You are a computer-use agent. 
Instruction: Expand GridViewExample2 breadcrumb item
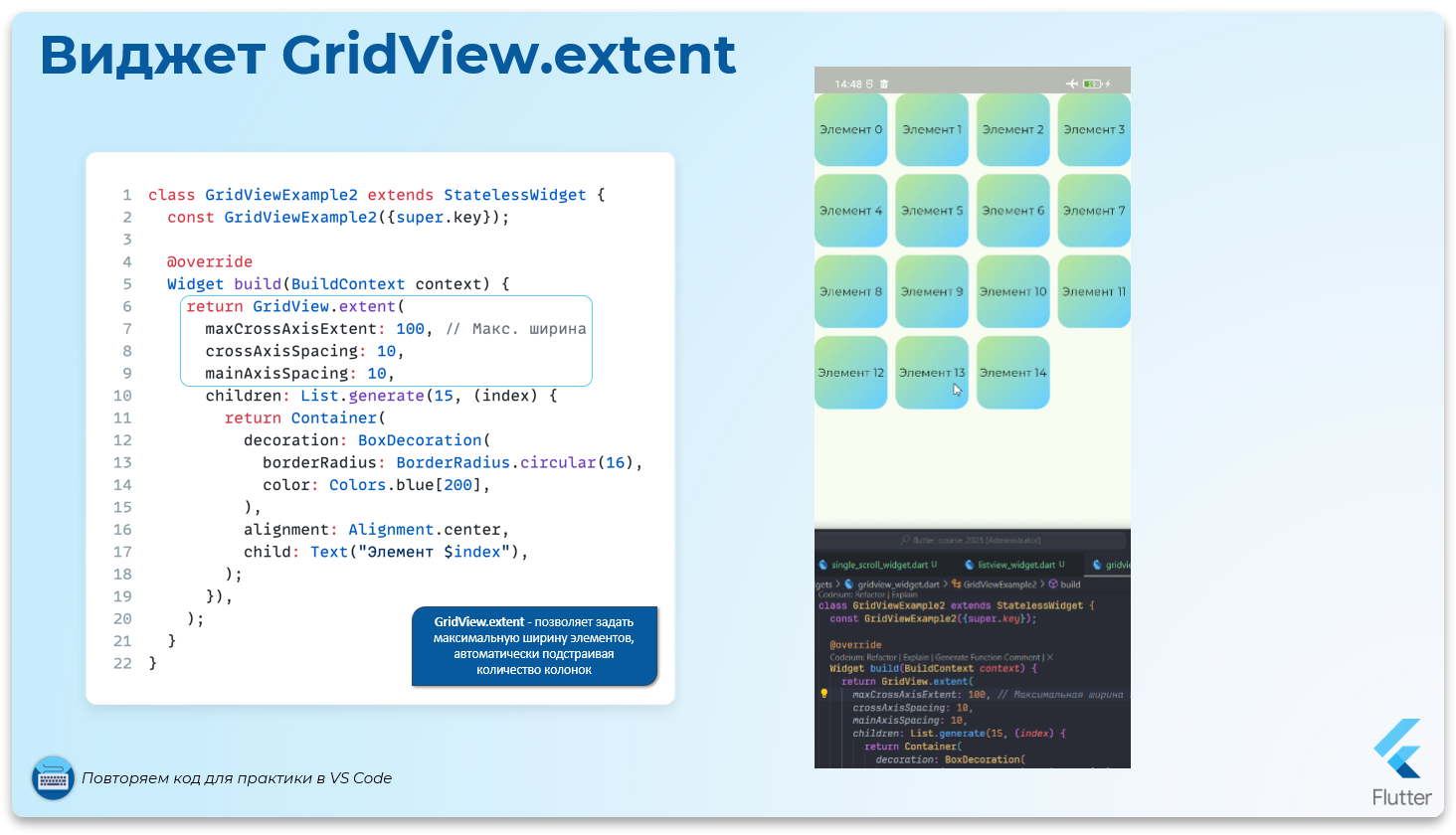point(999,584)
